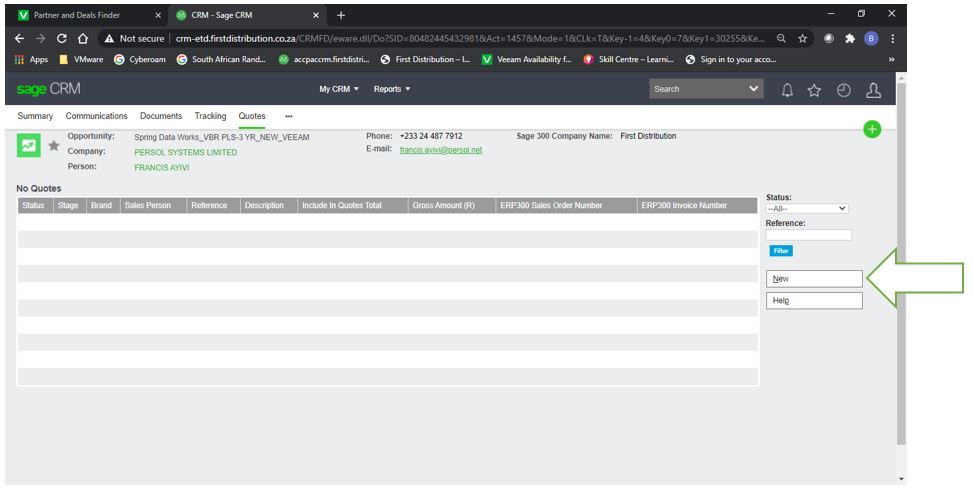Click the Reference input field

pos(809,235)
